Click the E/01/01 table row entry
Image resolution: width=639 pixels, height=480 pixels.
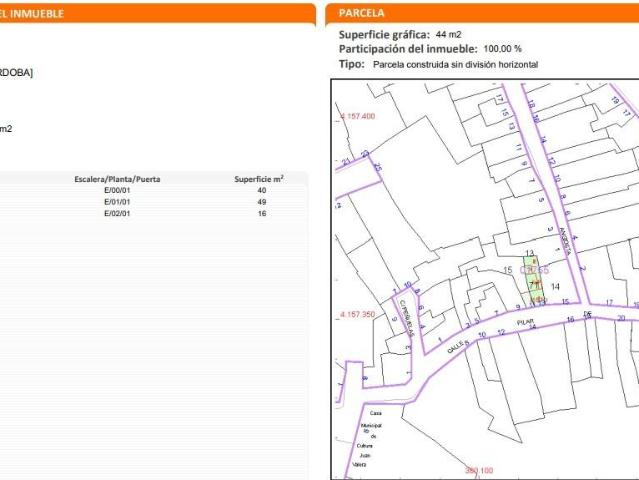(x=117, y=202)
